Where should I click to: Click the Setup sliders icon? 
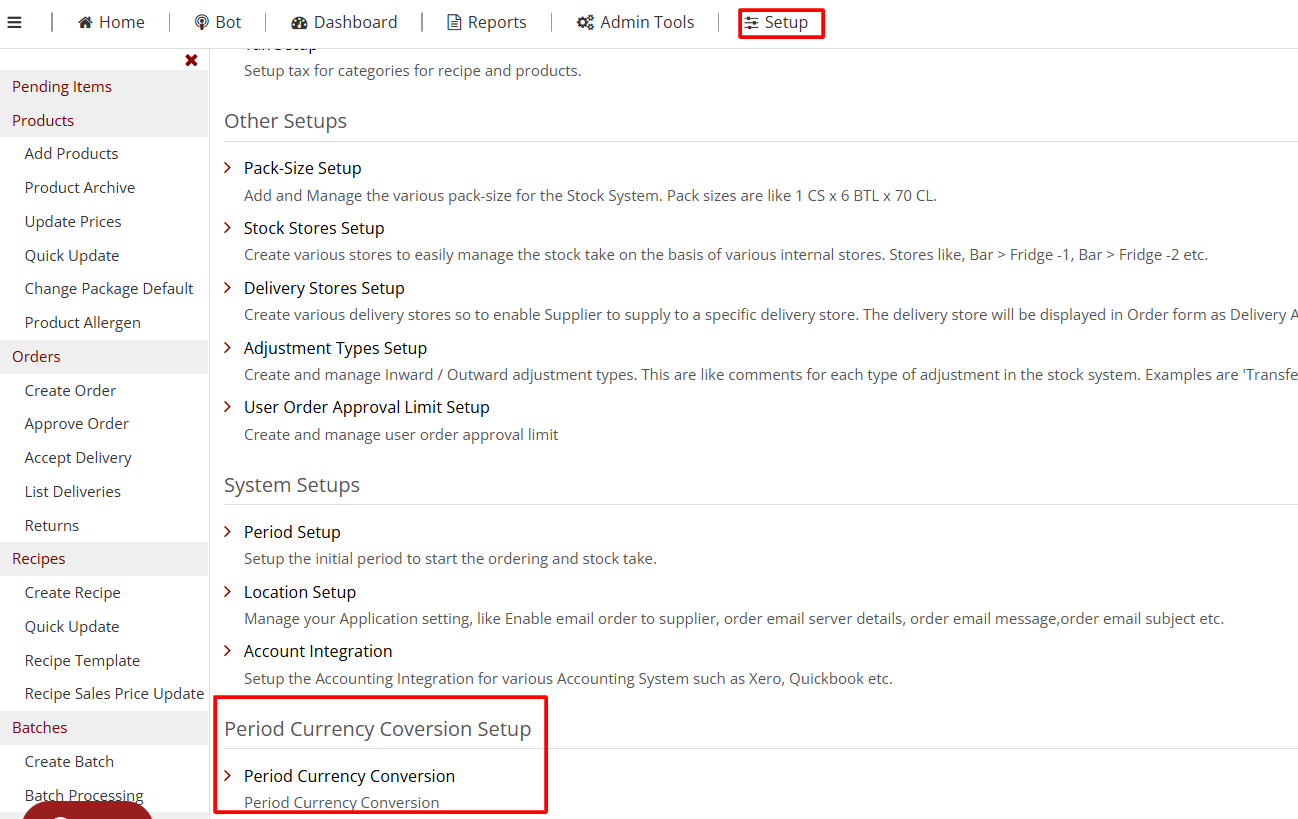[x=751, y=22]
